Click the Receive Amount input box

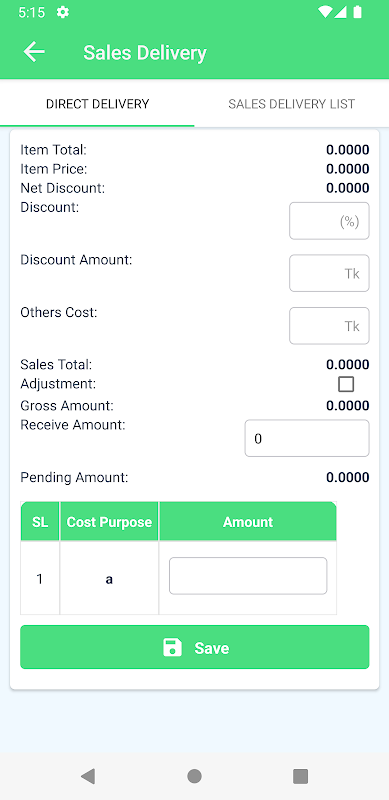[x=307, y=438]
